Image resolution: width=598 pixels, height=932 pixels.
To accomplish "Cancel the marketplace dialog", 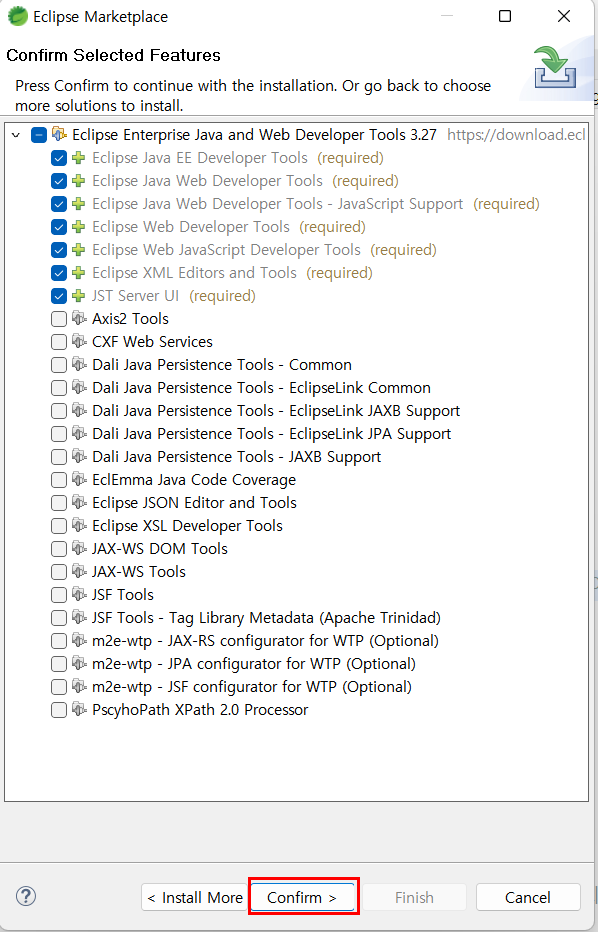I will pyautogui.click(x=528, y=897).
